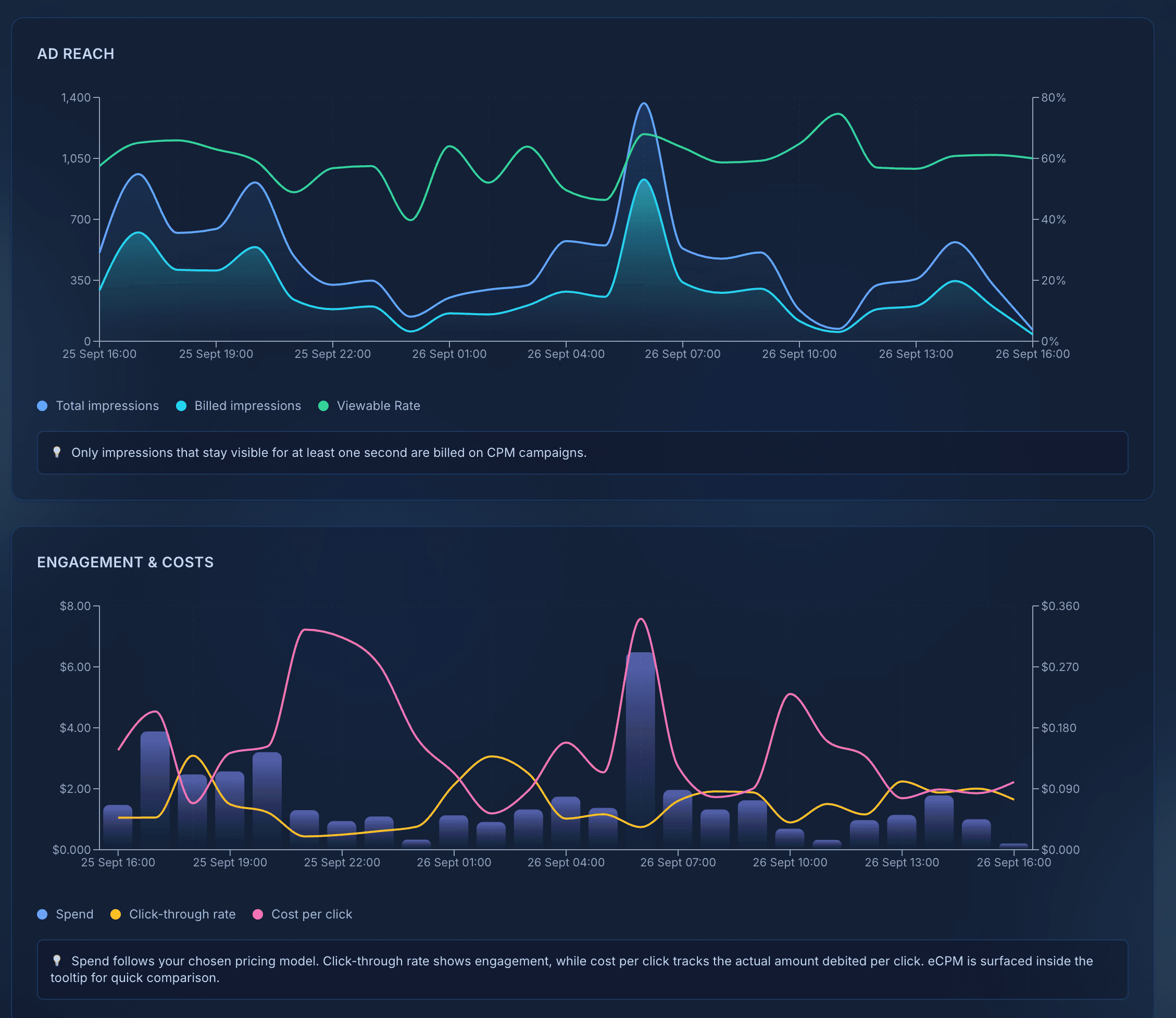Click the lightbulb icon in the CPM billing tip
1176x1018 pixels.
coord(57,452)
